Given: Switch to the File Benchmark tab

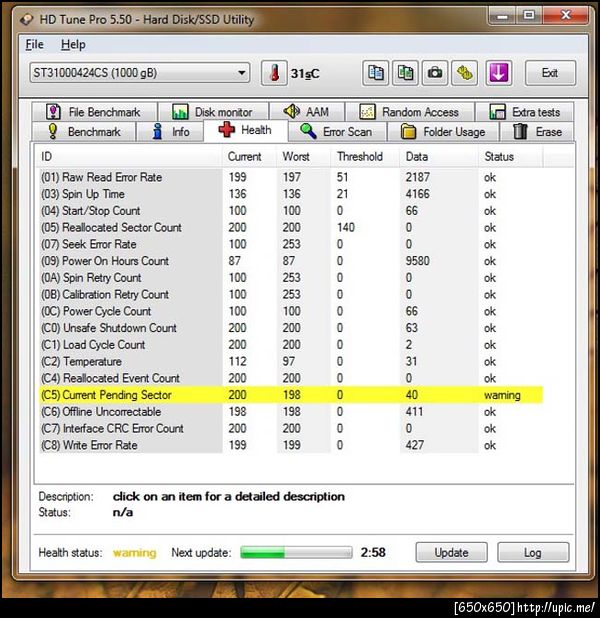Looking at the screenshot, I should tap(95, 112).
